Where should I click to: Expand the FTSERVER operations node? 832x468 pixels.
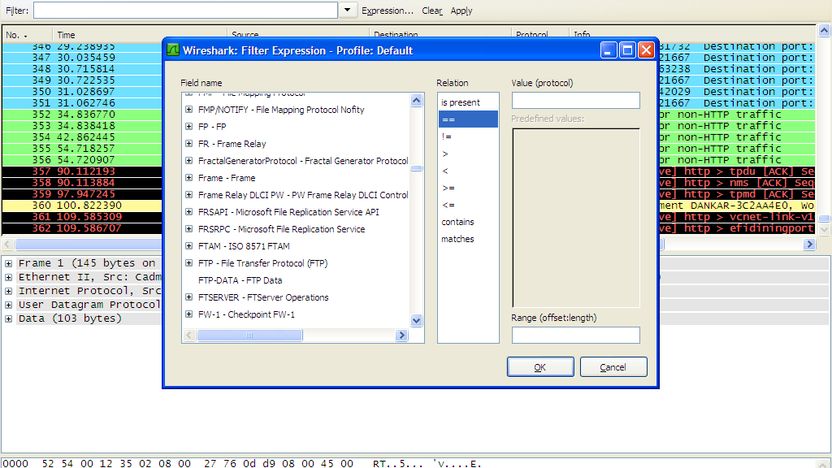click(188, 297)
